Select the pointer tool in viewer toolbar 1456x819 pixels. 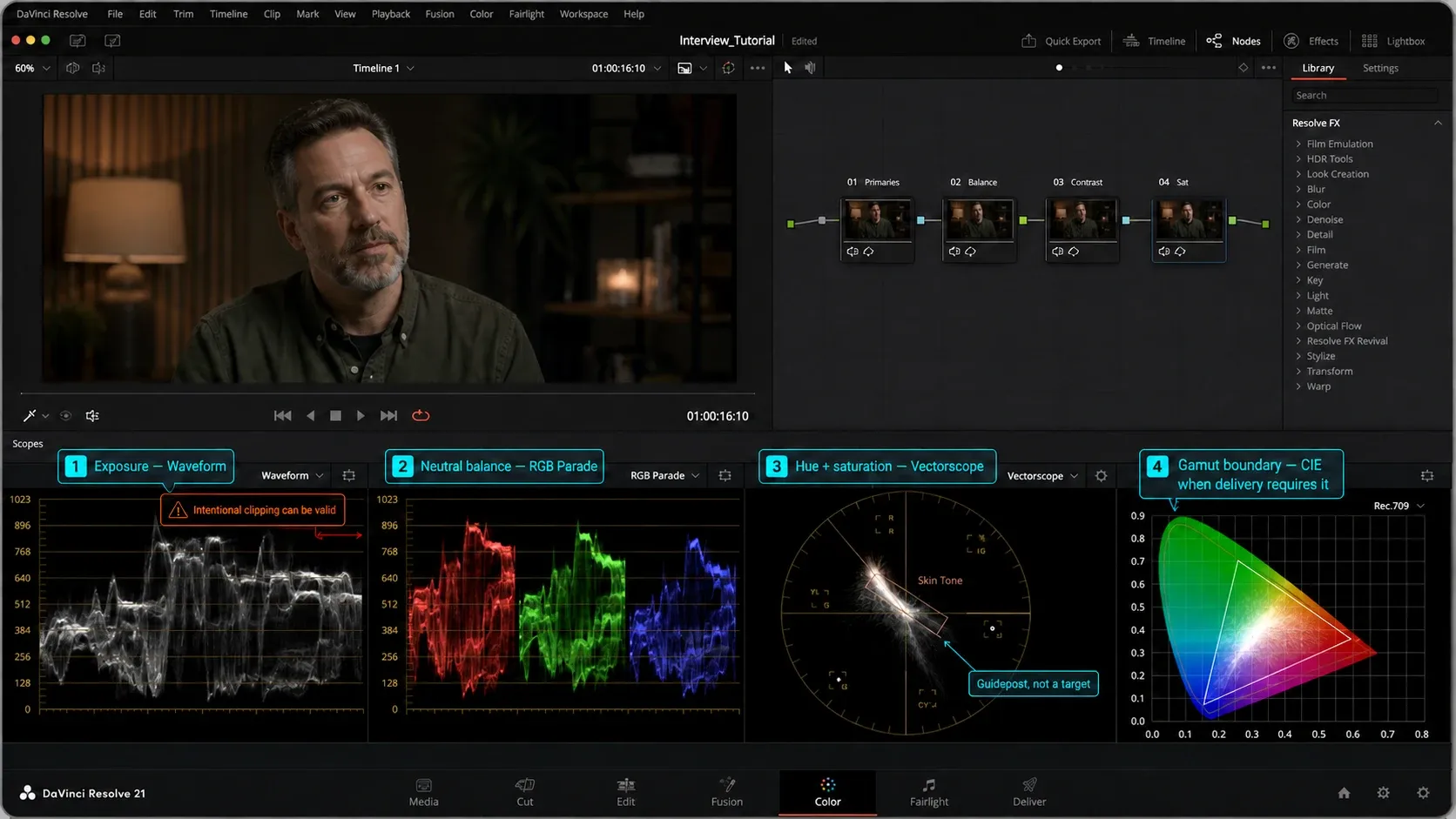point(787,68)
